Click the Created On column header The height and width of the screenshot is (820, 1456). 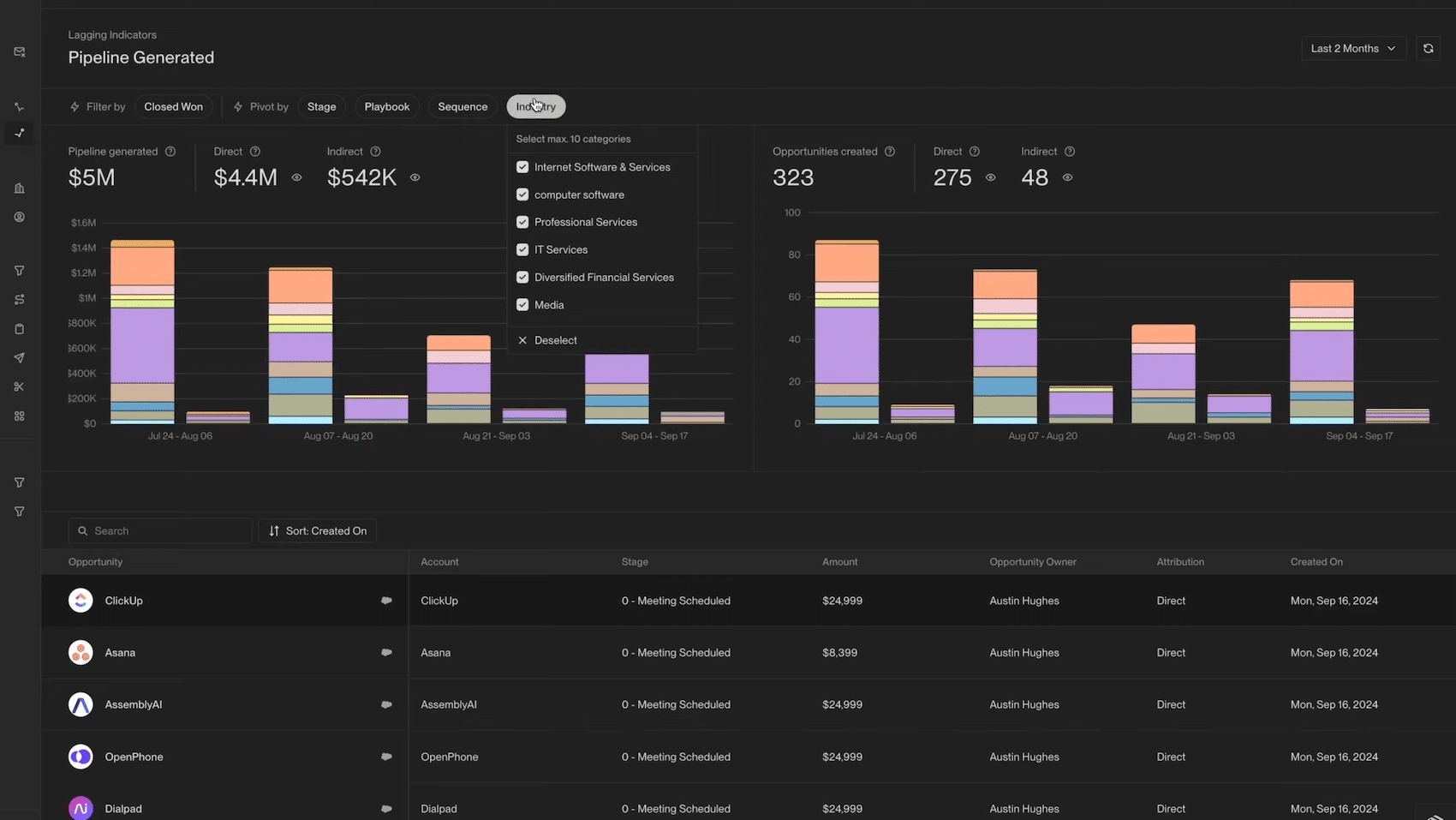(1316, 562)
